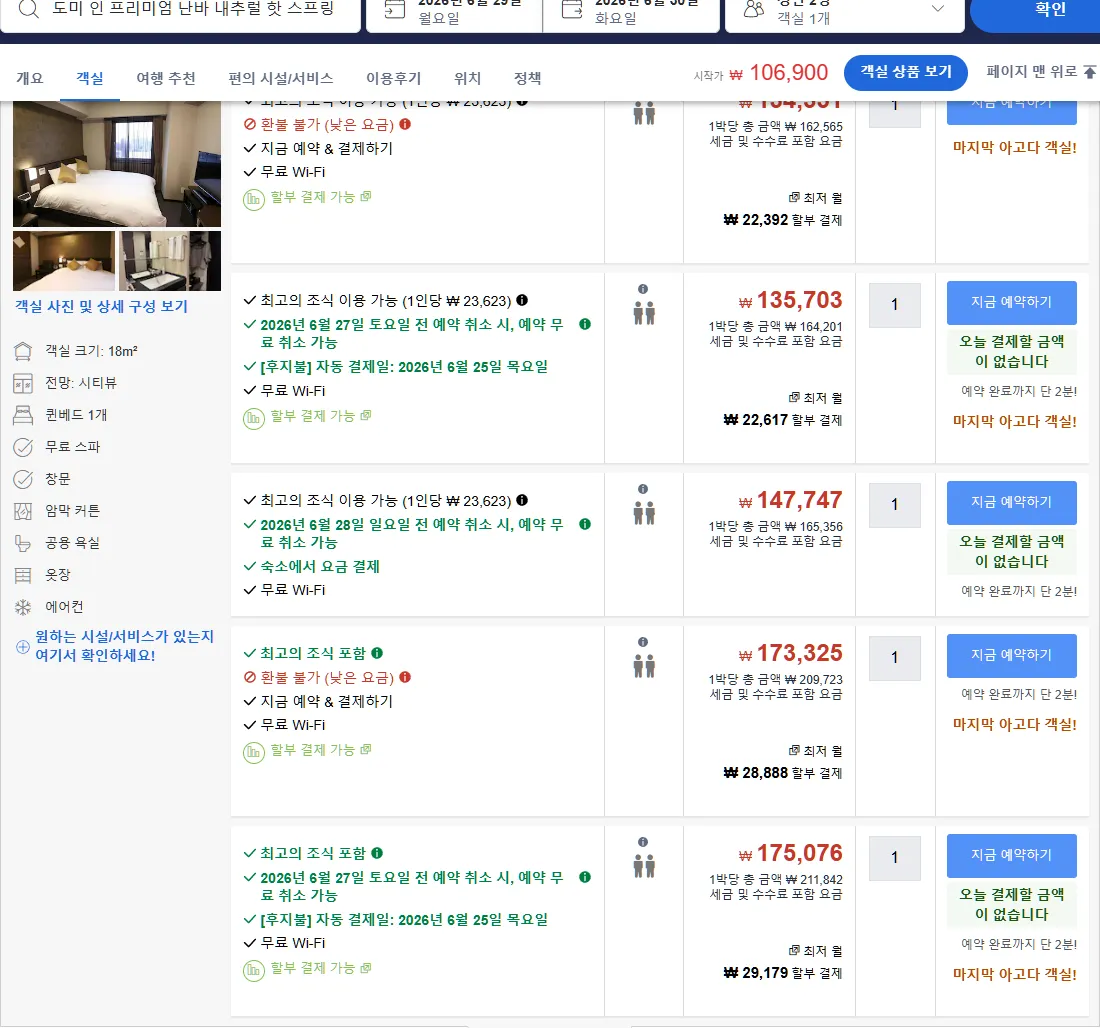Open the 객실 사진 및 상세 구성 보기 link
The width and height of the screenshot is (1100, 1028).
click(x=102, y=307)
